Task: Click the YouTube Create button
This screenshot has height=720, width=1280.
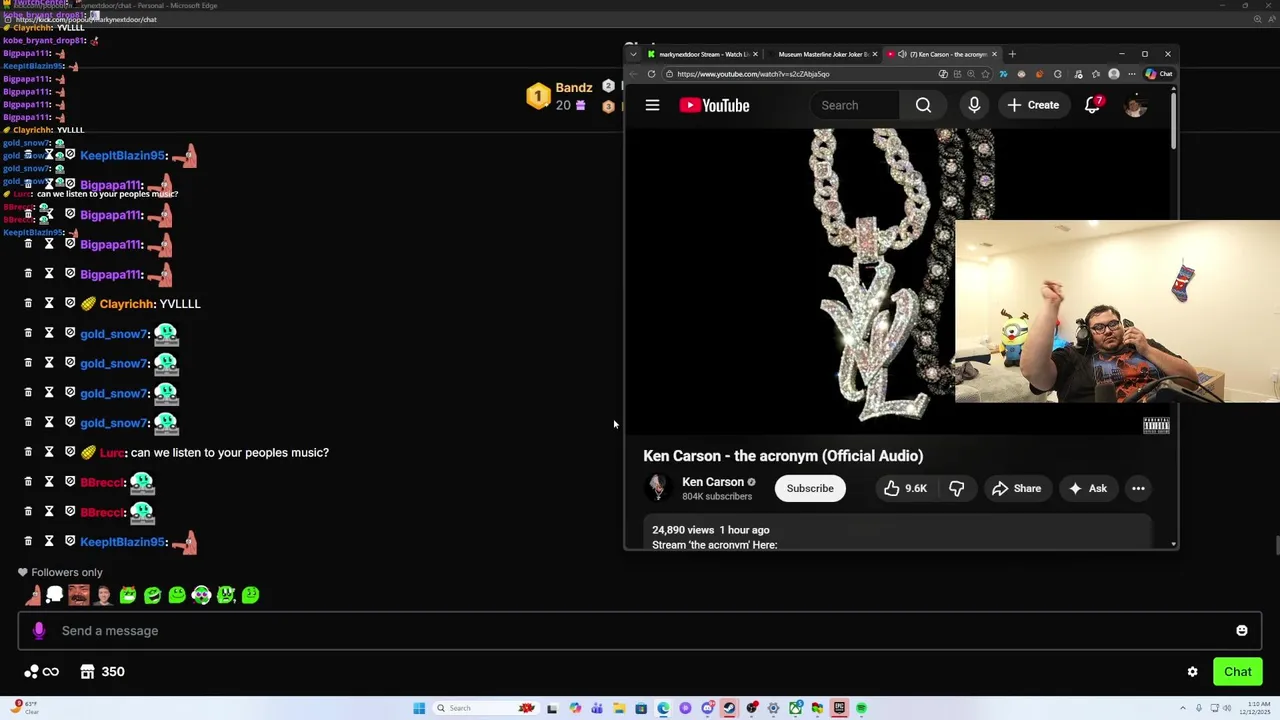Action: click(x=1034, y=105)
